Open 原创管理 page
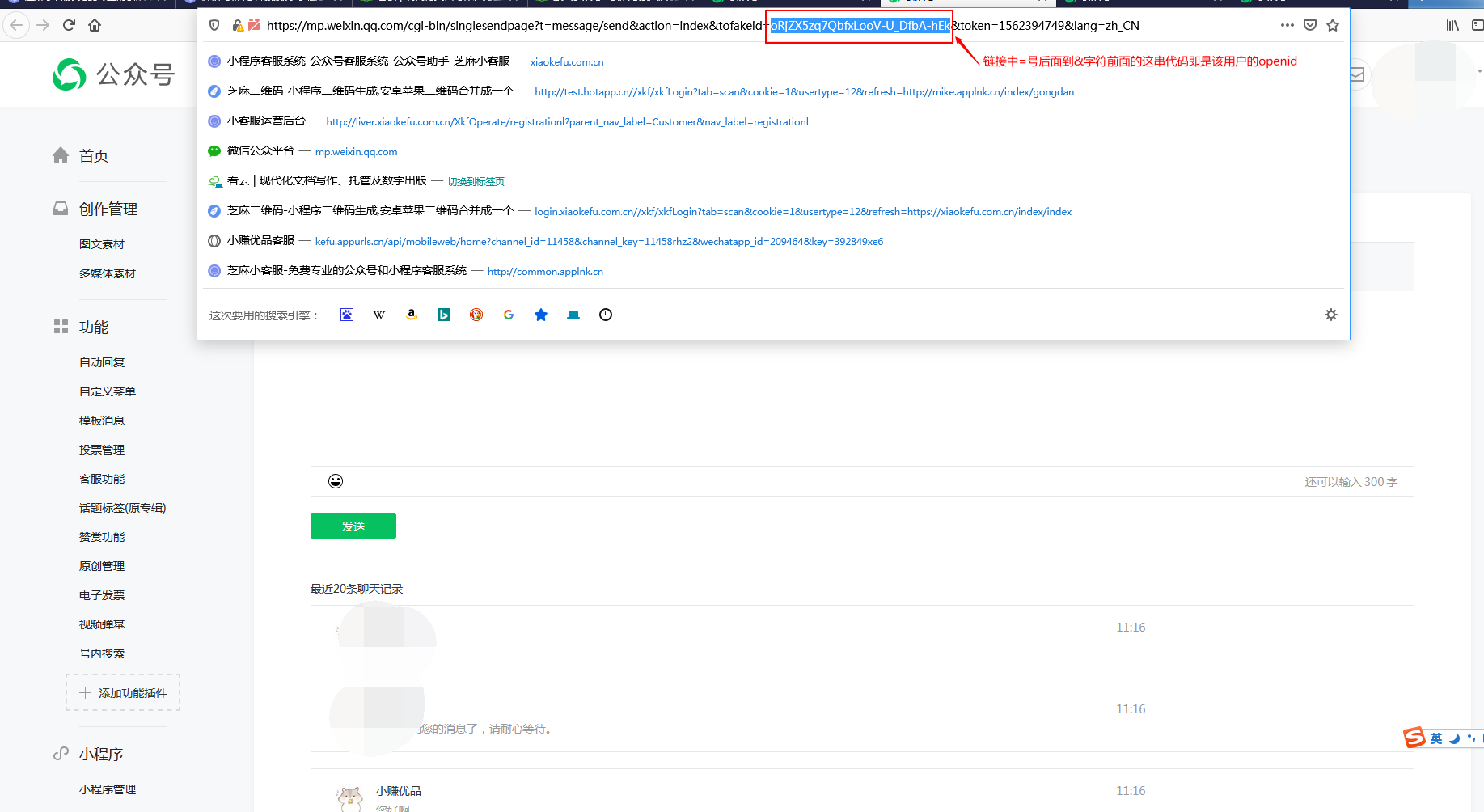1484x812 pixels. (x=102, y=566)
